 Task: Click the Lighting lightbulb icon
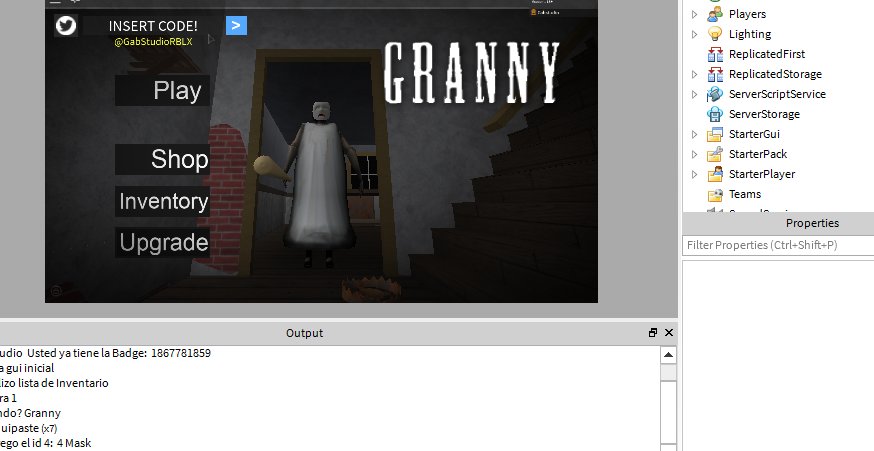(715, 34)
